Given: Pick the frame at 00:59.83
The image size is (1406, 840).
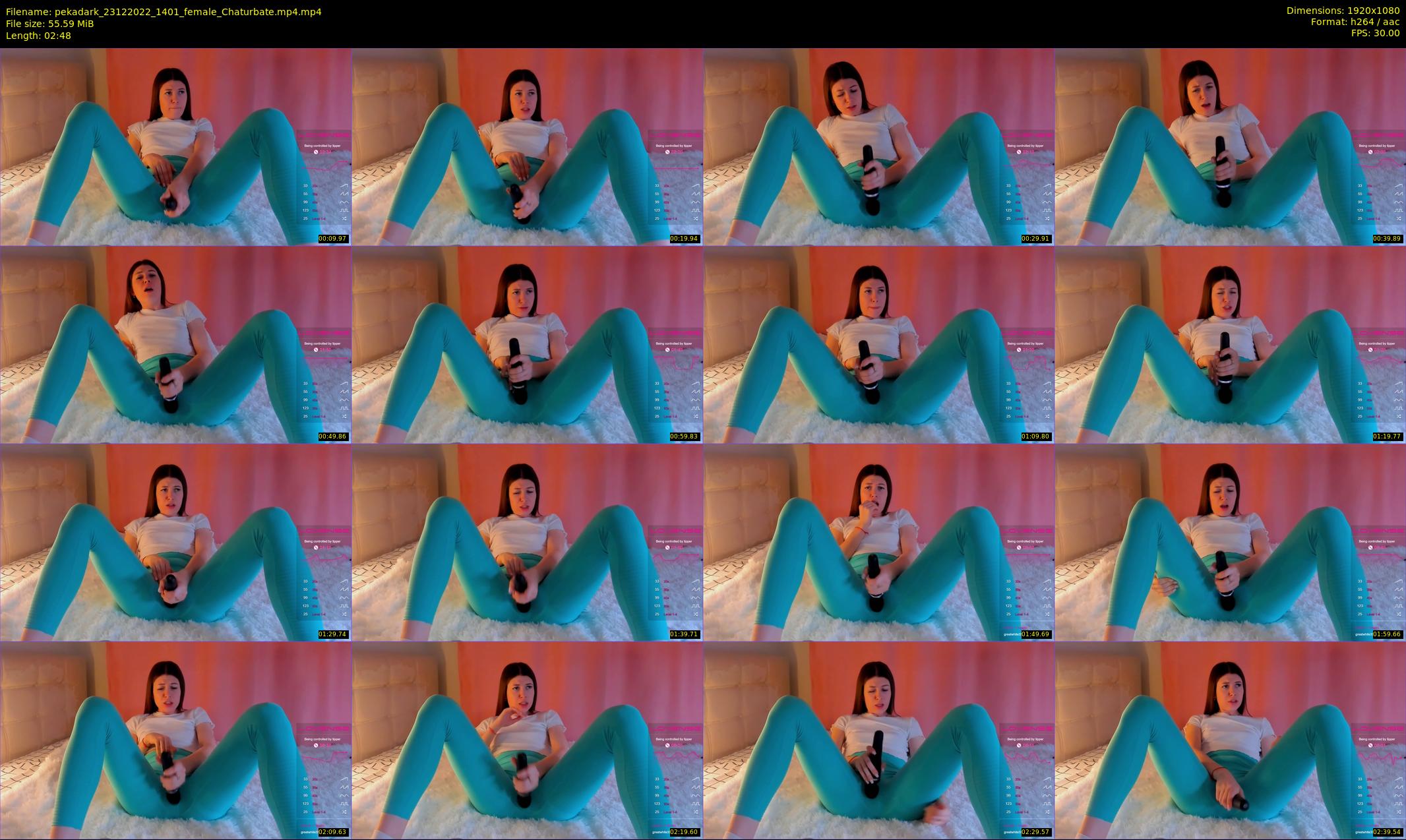Looking at the screenshot, I should coord(527,344).
